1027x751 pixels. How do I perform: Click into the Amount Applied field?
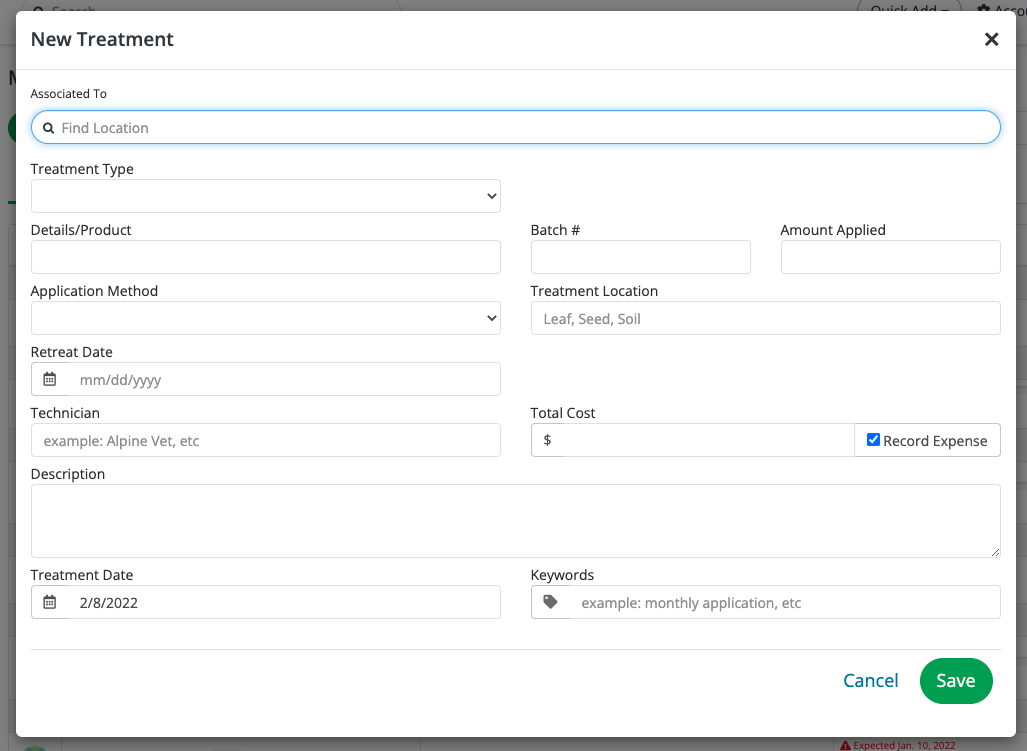click(x=890, y=257)
